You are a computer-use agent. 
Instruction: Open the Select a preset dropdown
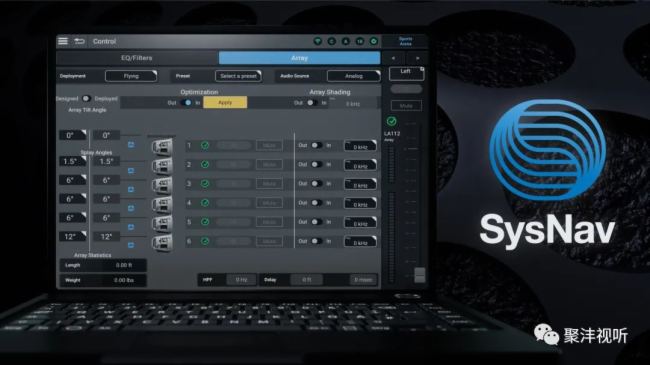tap(238, 76)
